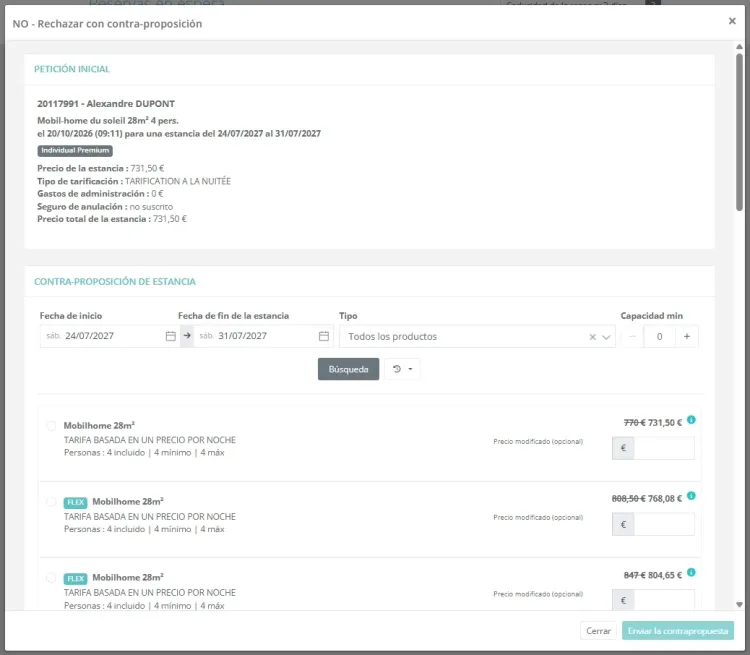Click the FLEX tag on the 768,08 € offer
The image size is (750, 655).
[x=75, y=502]
